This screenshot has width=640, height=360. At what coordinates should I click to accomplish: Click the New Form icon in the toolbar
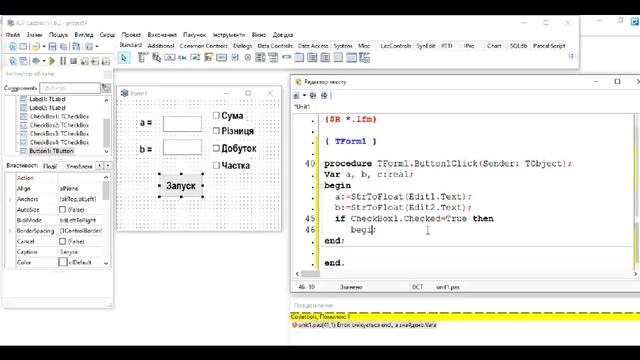click(x=23, y=47)
